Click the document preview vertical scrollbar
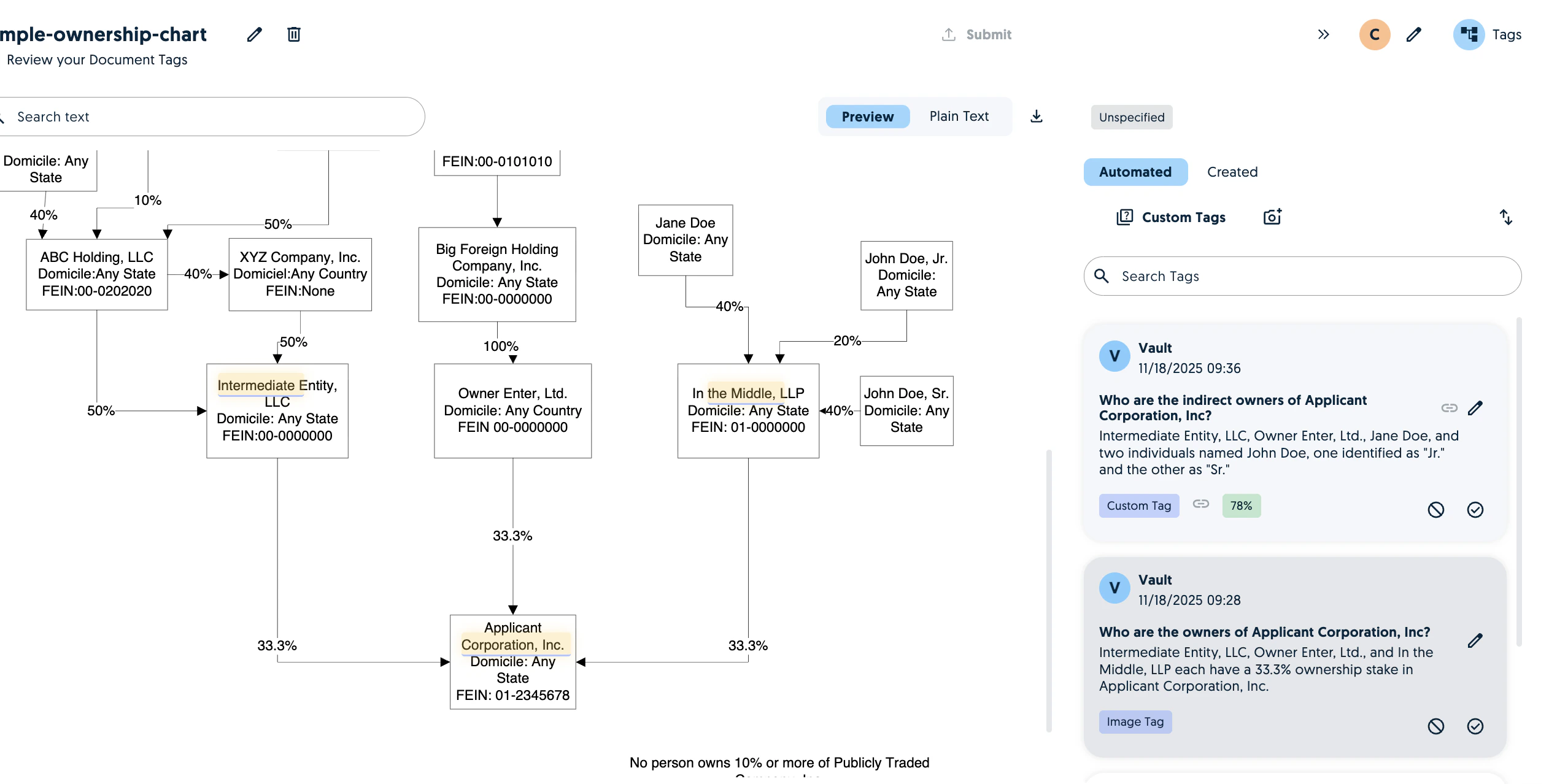1549x784 pixels. pos(1049,591)
